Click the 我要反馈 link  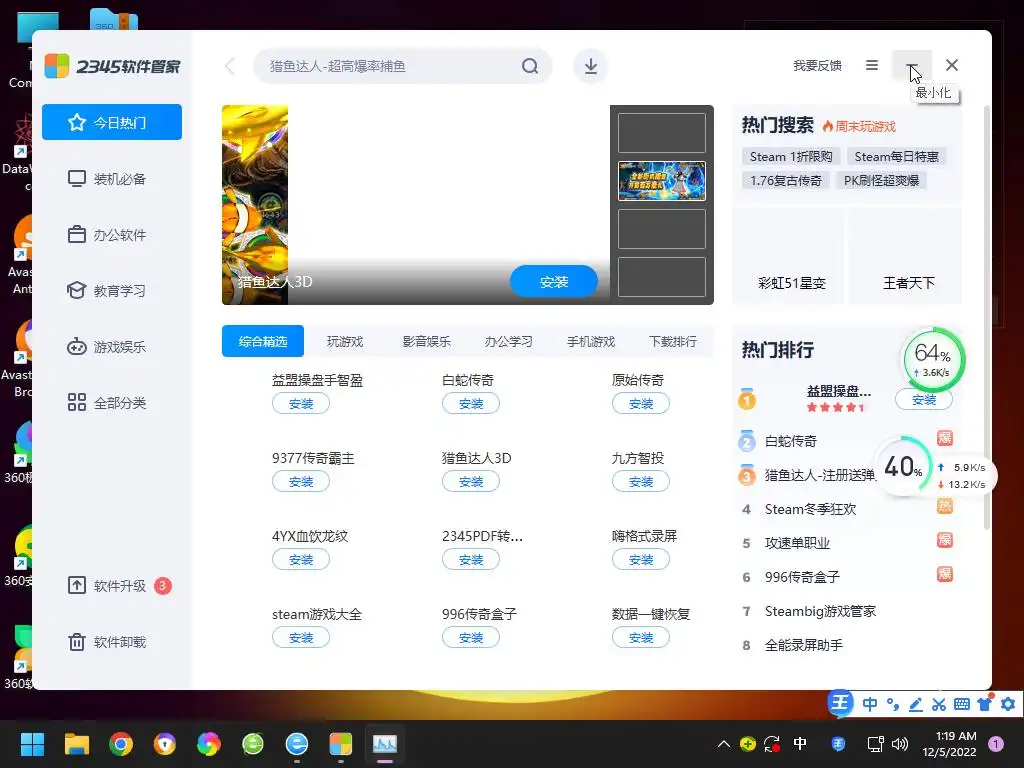817,65
